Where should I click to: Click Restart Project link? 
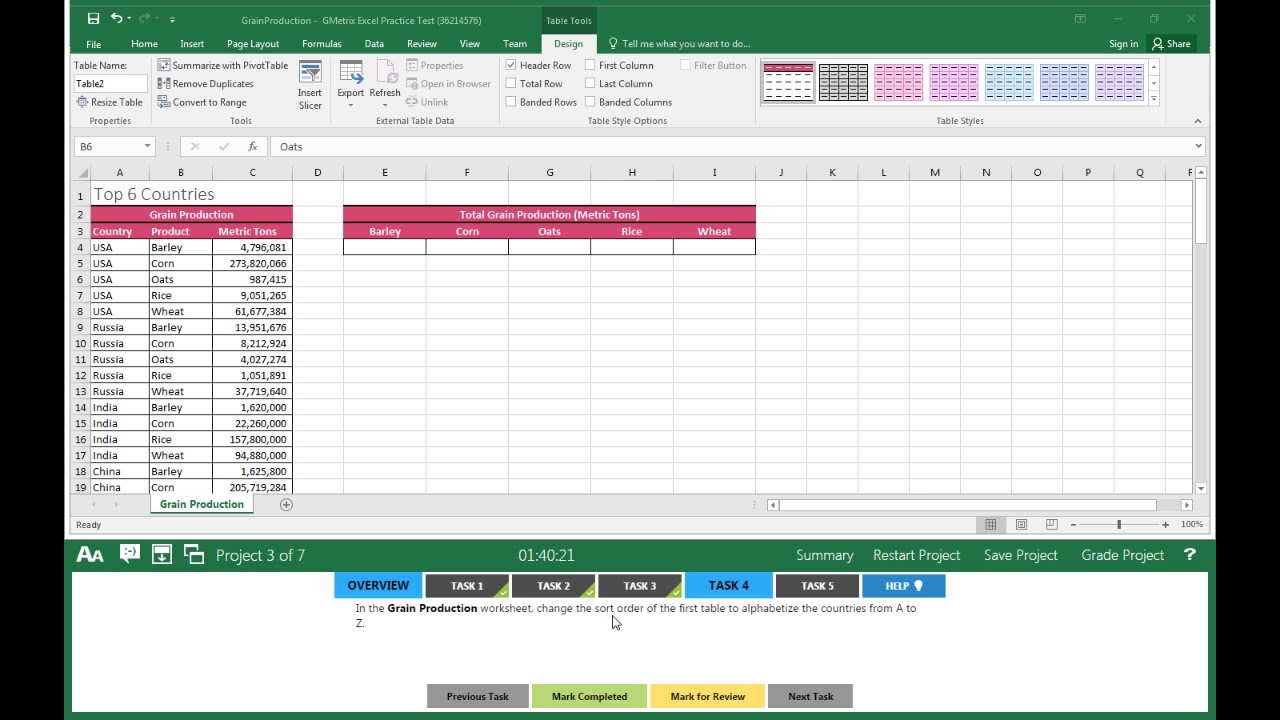(916, 555)
